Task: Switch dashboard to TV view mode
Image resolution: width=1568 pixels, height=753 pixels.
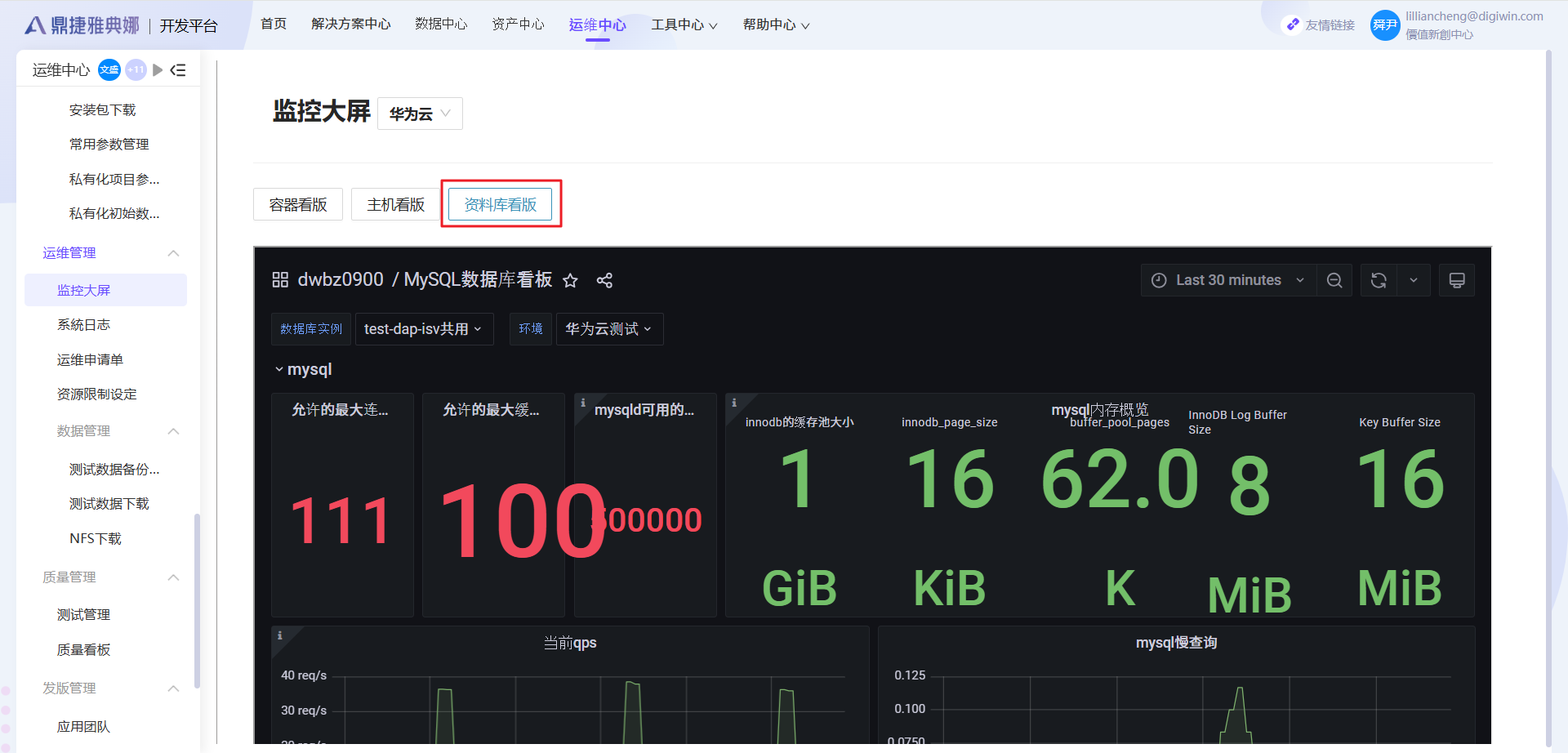Action: click(x=1456, y=280)
